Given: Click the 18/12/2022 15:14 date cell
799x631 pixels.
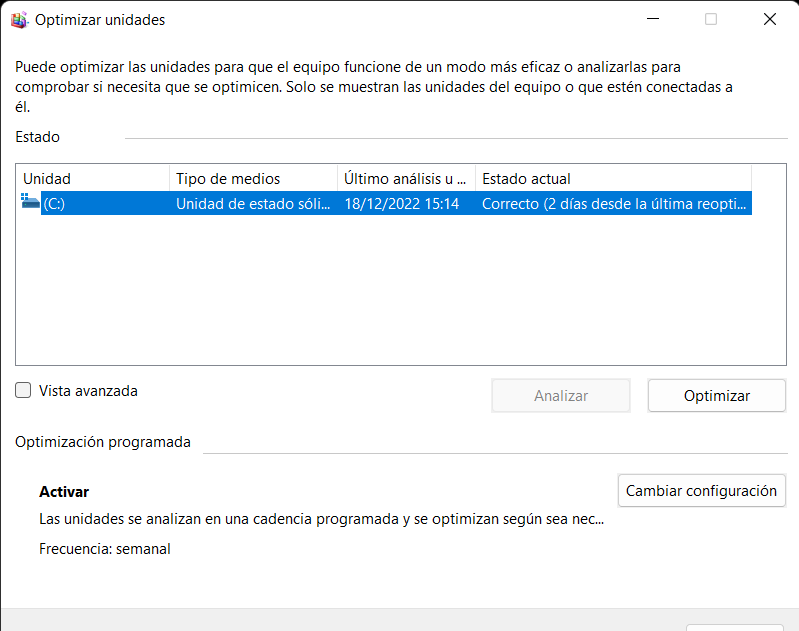Looking at the screenshot, I should (402, 204).
